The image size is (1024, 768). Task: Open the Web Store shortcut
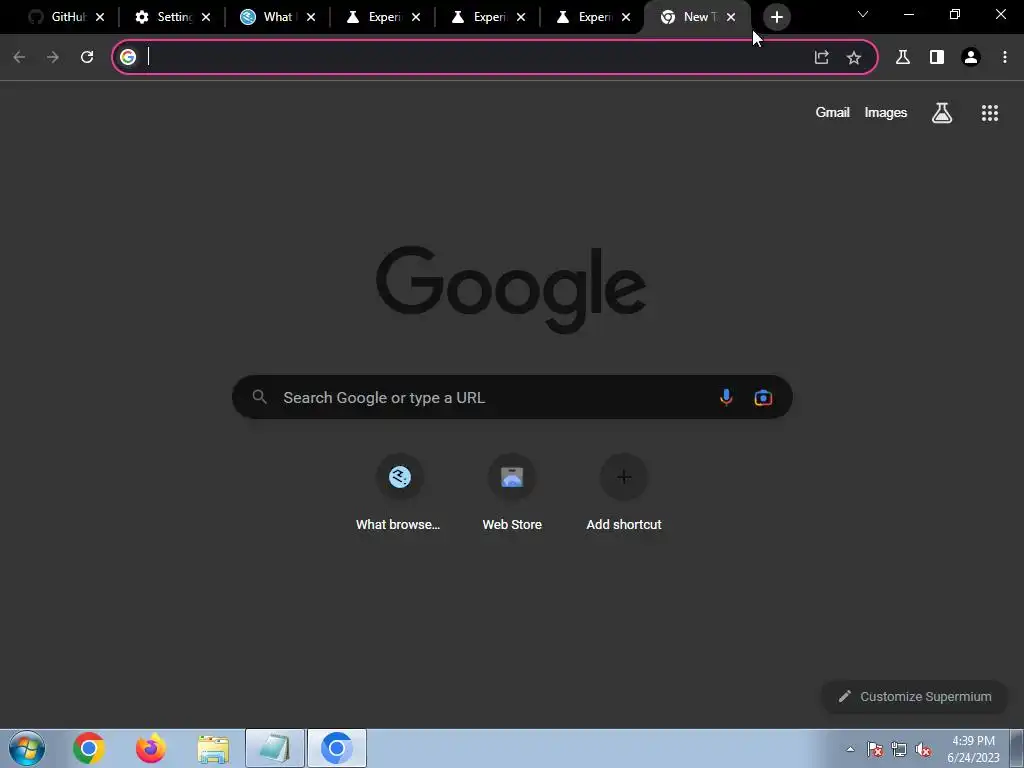(x=512, y=493)
